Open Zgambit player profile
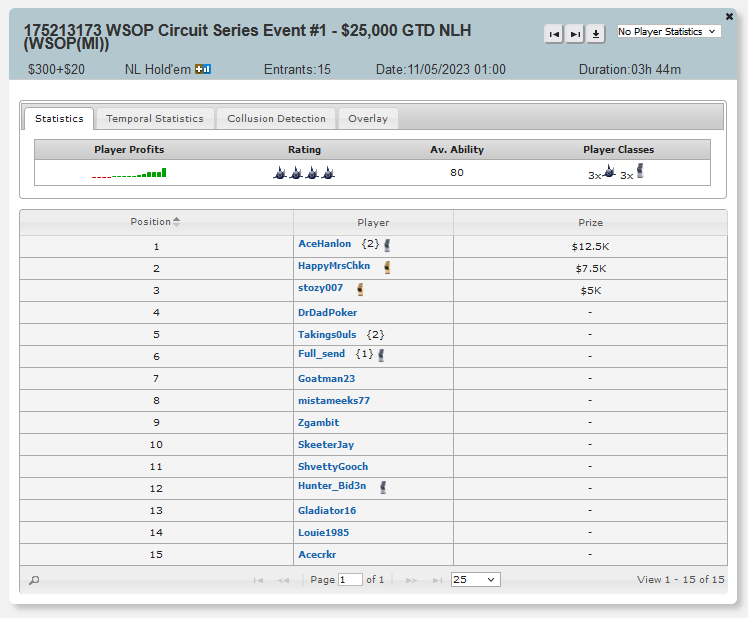This screenshot has height=618, width=748. tap(318, 422)
